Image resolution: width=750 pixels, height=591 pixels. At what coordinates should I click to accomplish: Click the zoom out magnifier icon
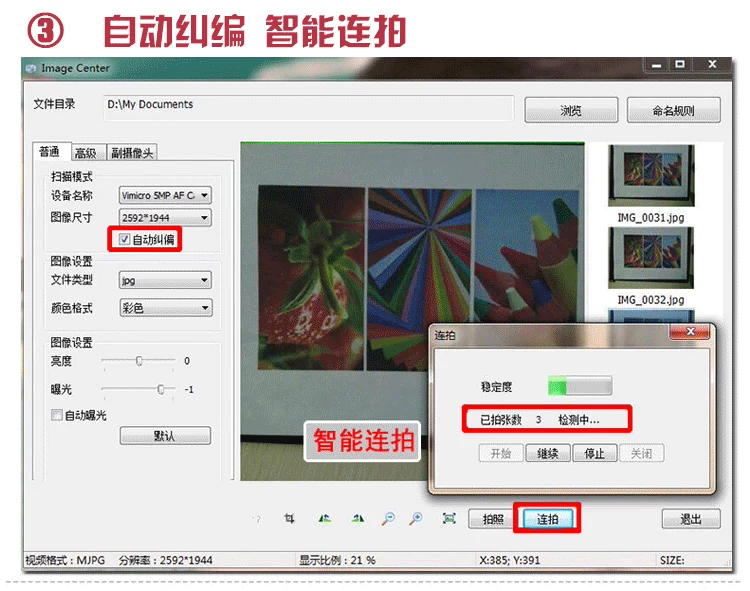(x=388, y=519)
